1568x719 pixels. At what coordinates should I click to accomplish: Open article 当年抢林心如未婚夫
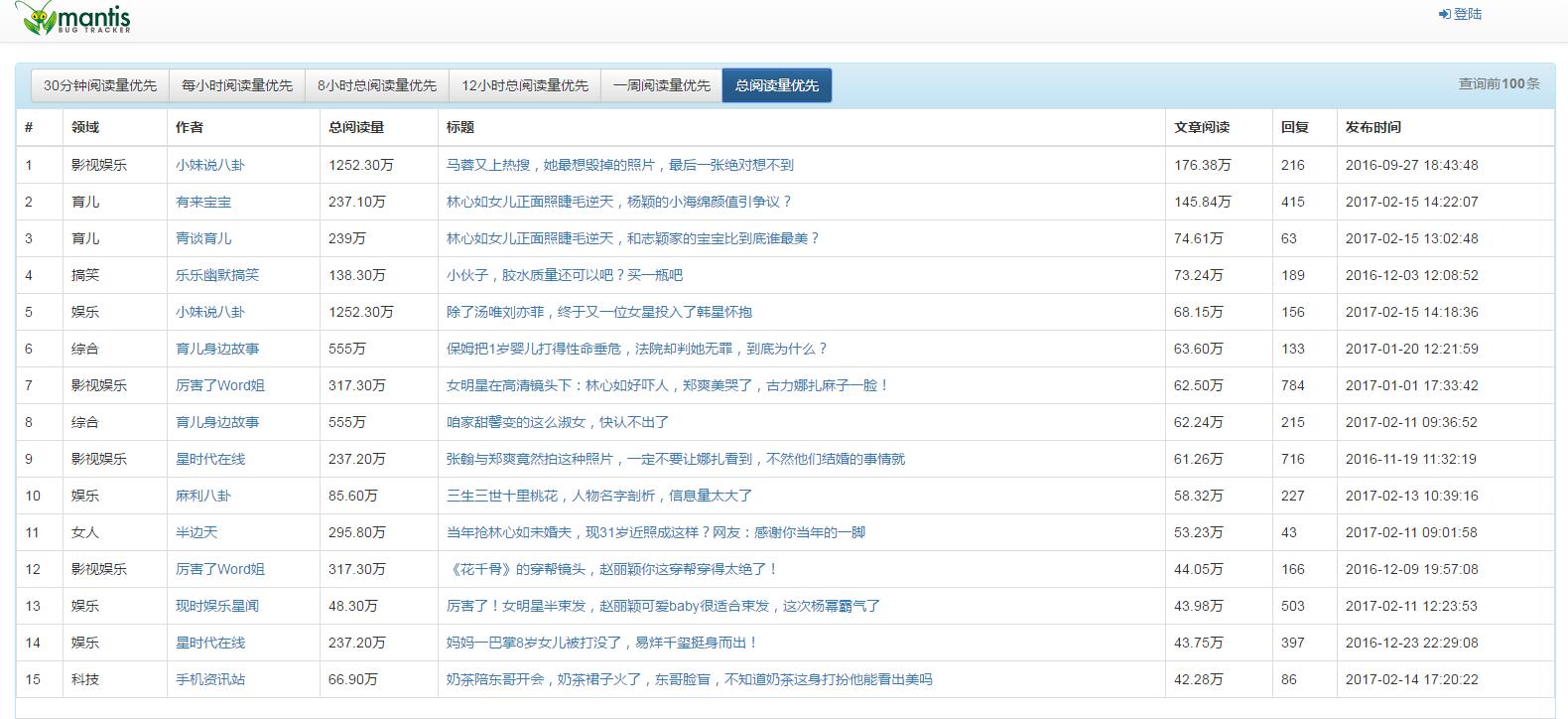[656, 532]
